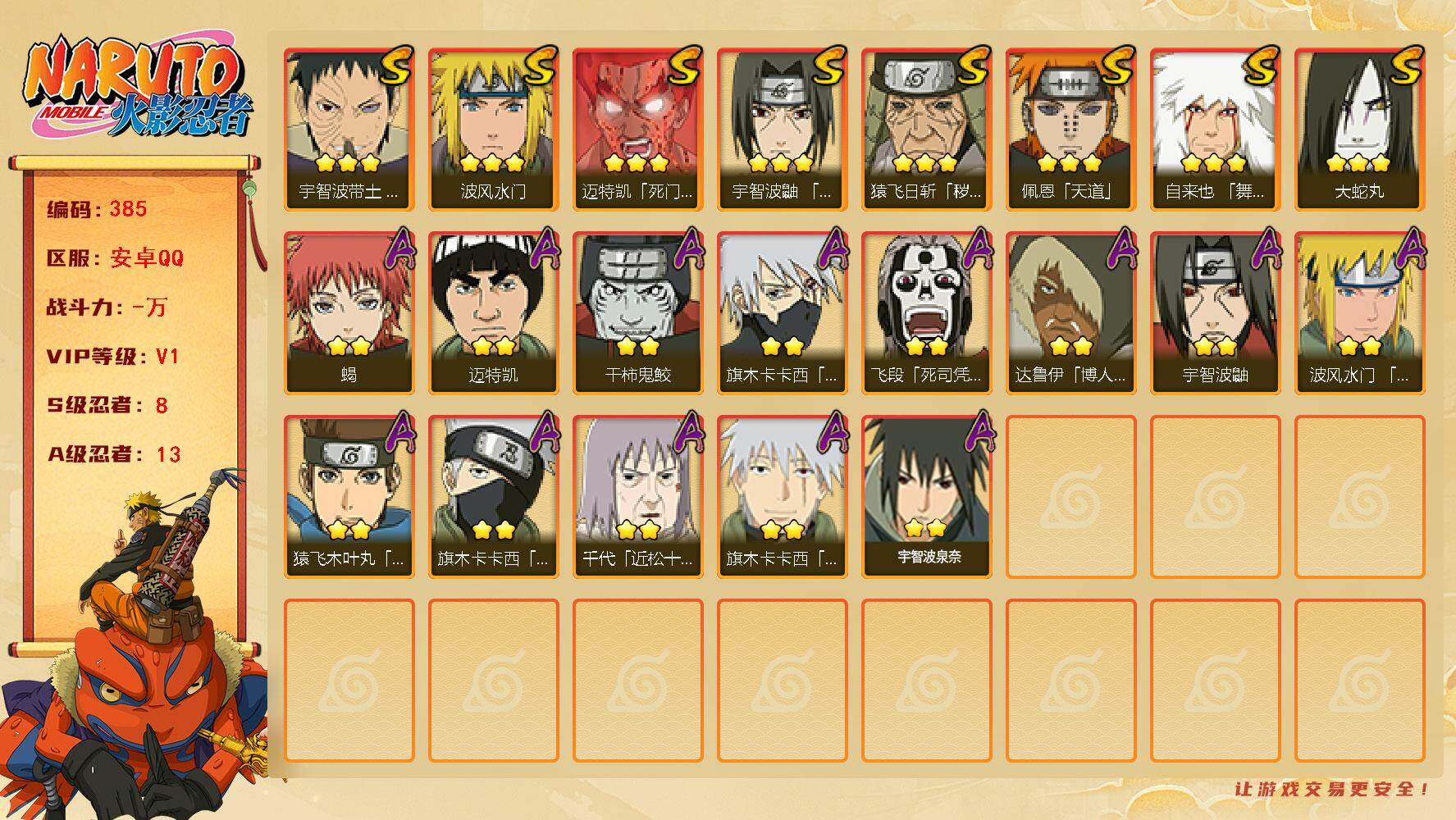Click the S级忍者 count label
This screenshot has width=1456, height=820.
(107, 405)
